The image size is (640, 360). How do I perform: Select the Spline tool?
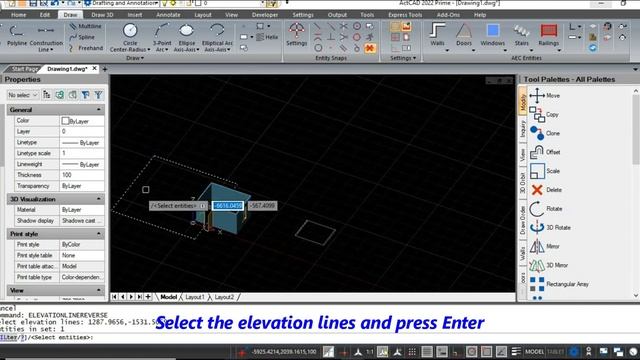82,37
